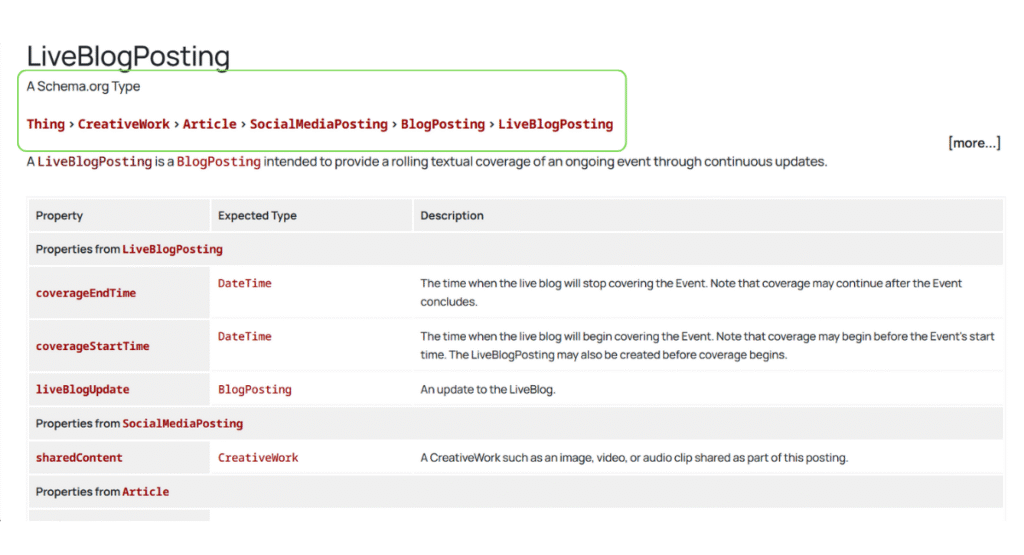Select SocialMediaPosting in the breadcrumb hierarchy

click(318, 124)
